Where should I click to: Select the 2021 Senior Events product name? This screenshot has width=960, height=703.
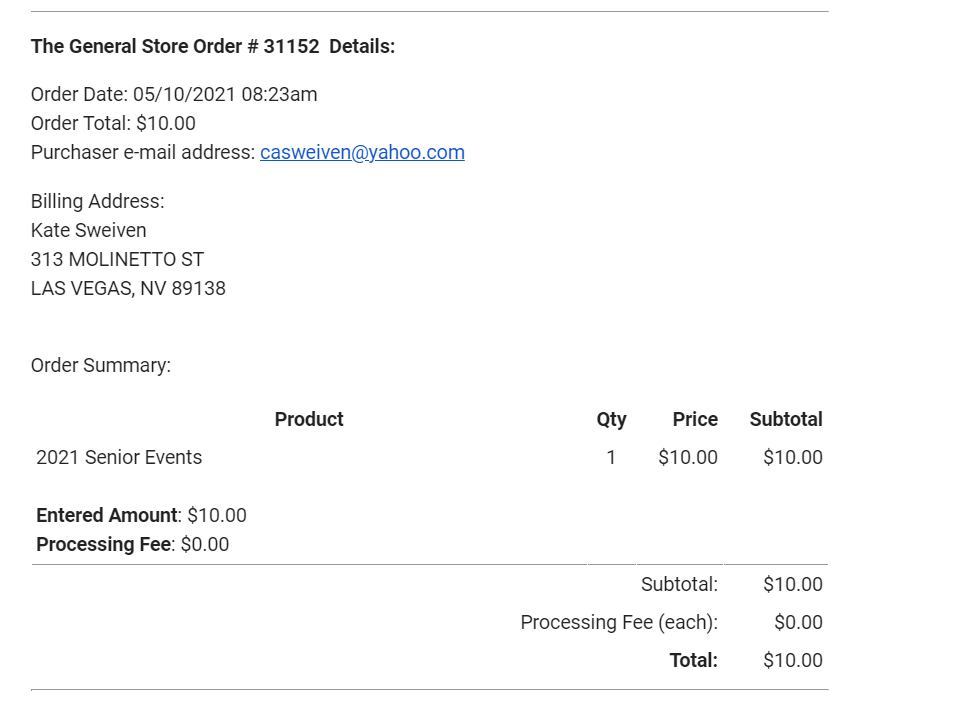coord(119,458)
